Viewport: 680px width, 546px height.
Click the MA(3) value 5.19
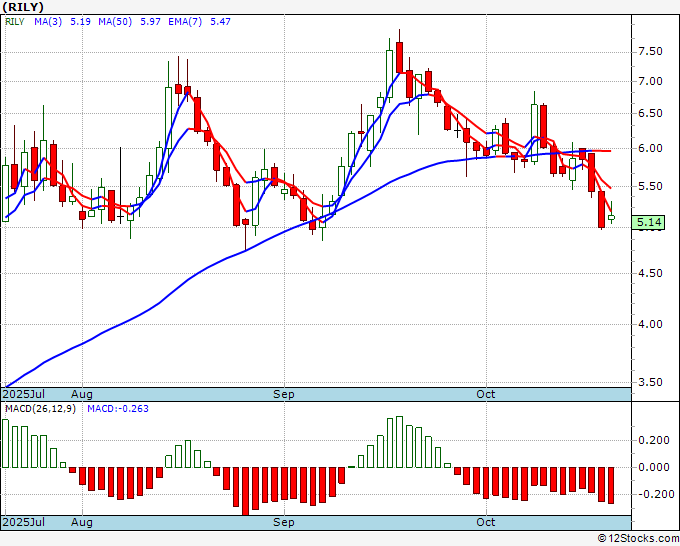click(80, 22)
